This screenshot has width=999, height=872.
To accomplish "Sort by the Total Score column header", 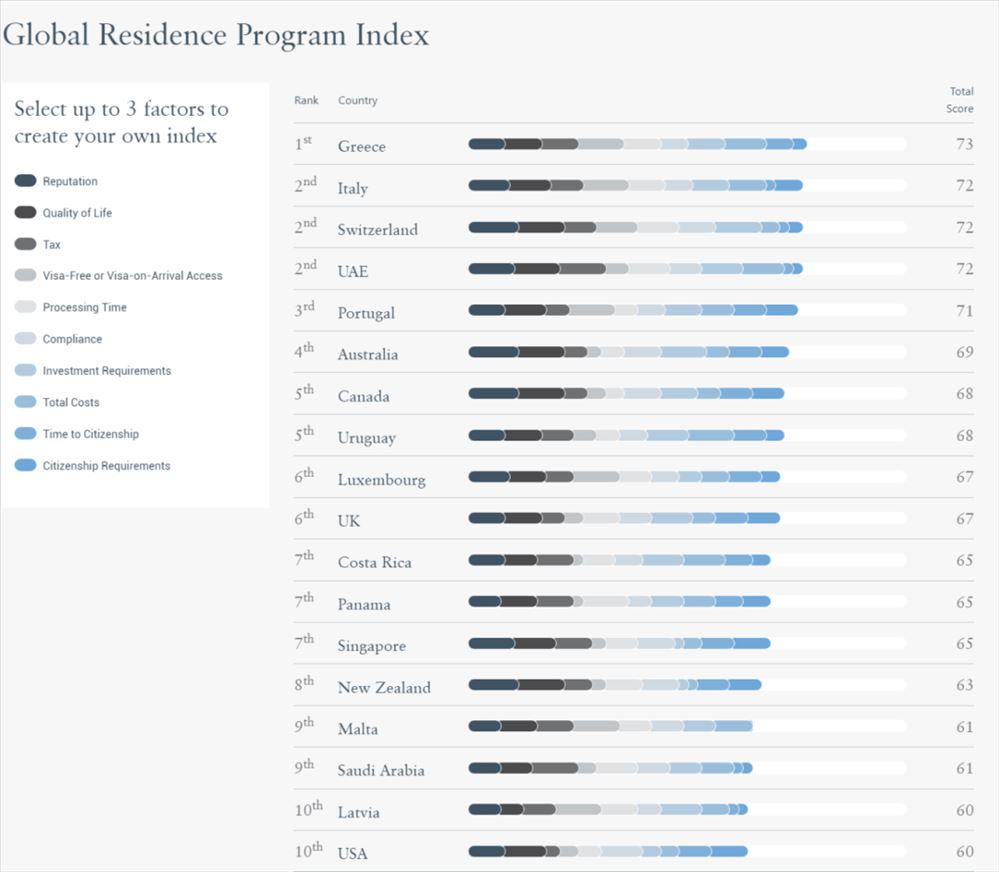I will [959, 100].
